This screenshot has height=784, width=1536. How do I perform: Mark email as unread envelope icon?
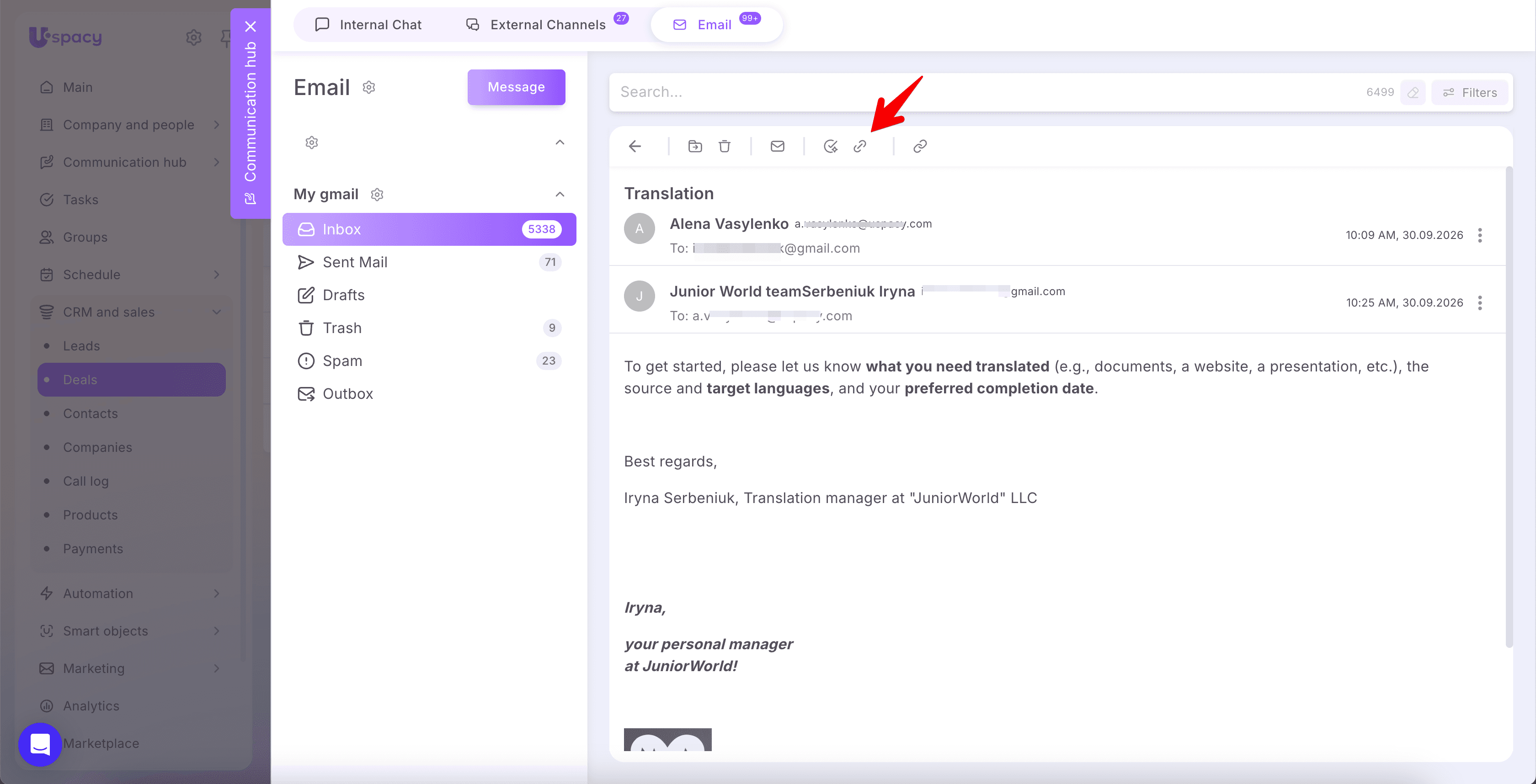pyautogui.click(x=778, y=146)
